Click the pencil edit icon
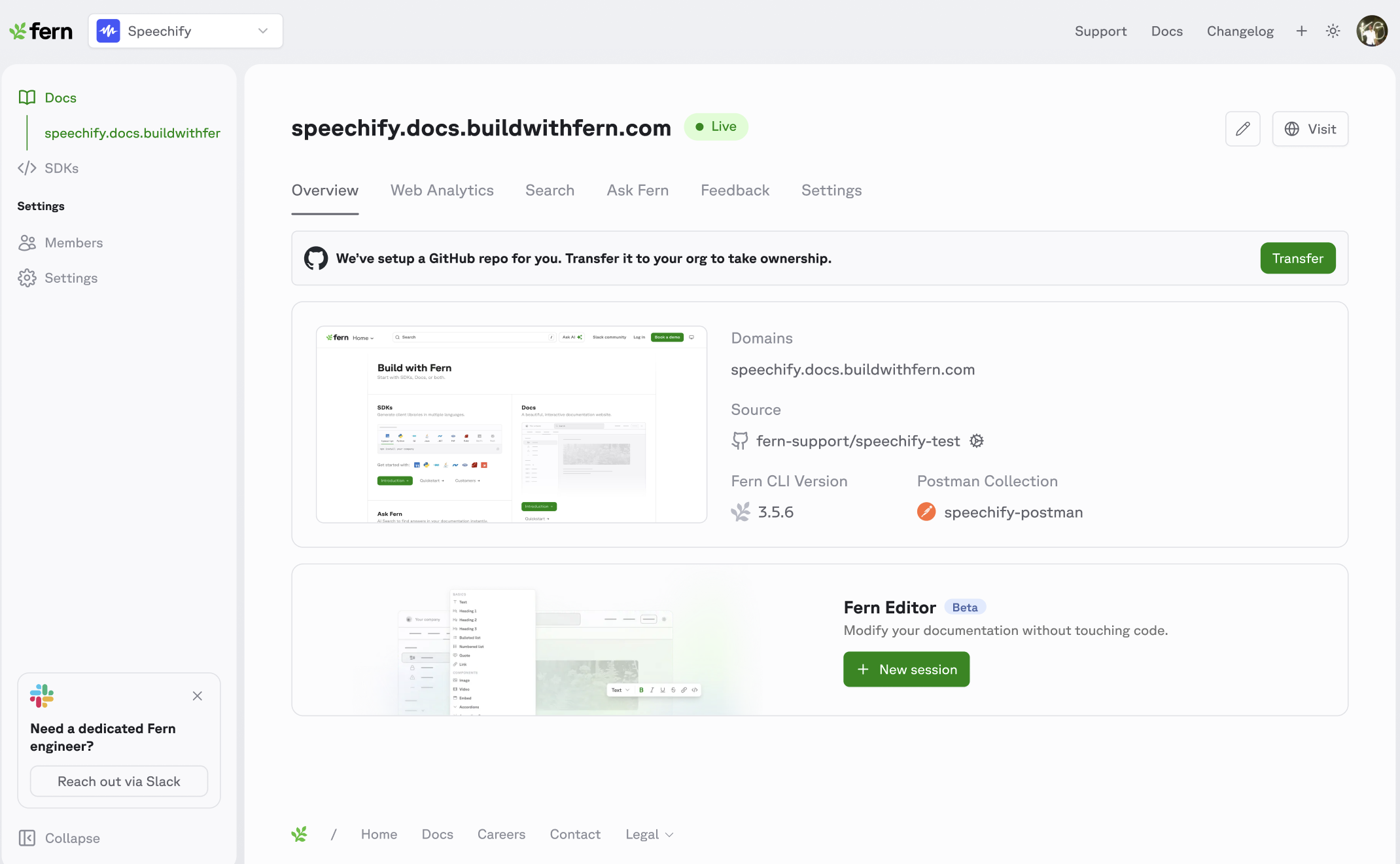The image size is (1400, 864). [x=1242, y=129]
